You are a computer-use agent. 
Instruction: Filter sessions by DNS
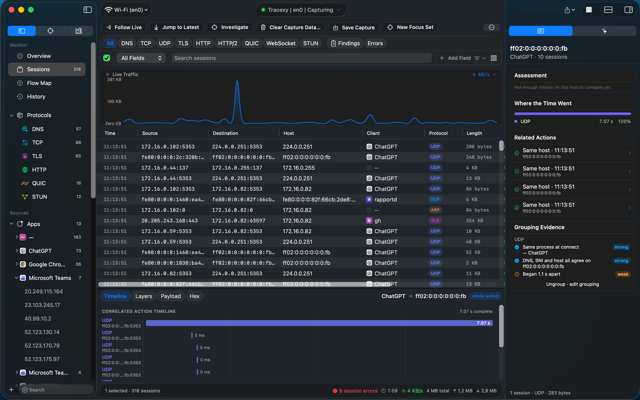point(127,43)
